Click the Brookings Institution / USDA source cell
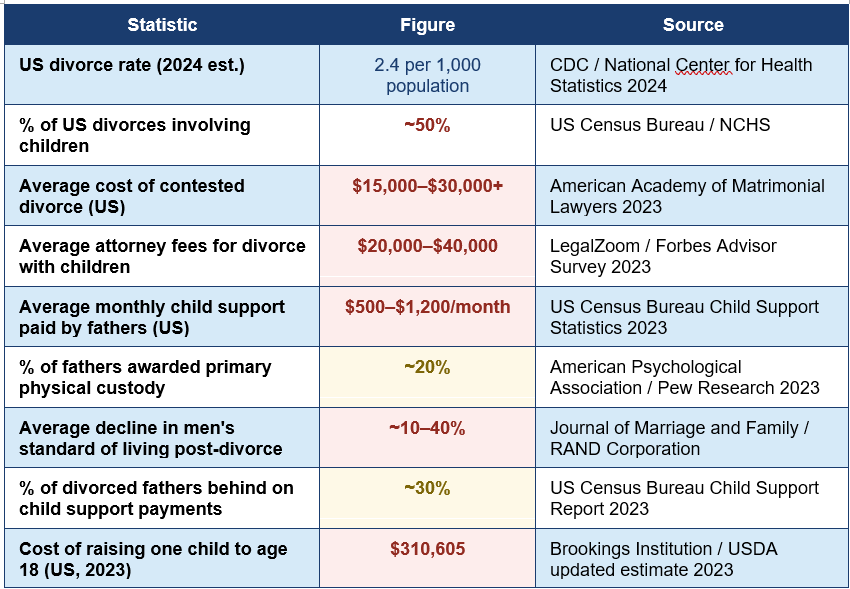850x589 pixels. (x=692, y=558)
